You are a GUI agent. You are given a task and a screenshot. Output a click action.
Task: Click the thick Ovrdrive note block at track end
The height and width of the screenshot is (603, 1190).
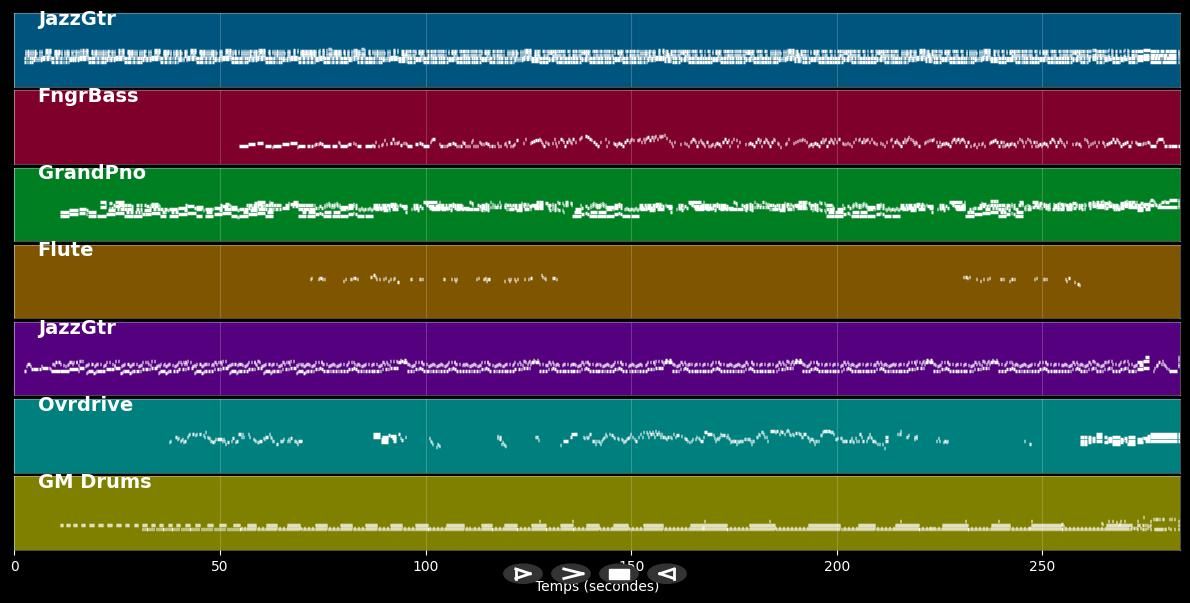(1163, 437)
